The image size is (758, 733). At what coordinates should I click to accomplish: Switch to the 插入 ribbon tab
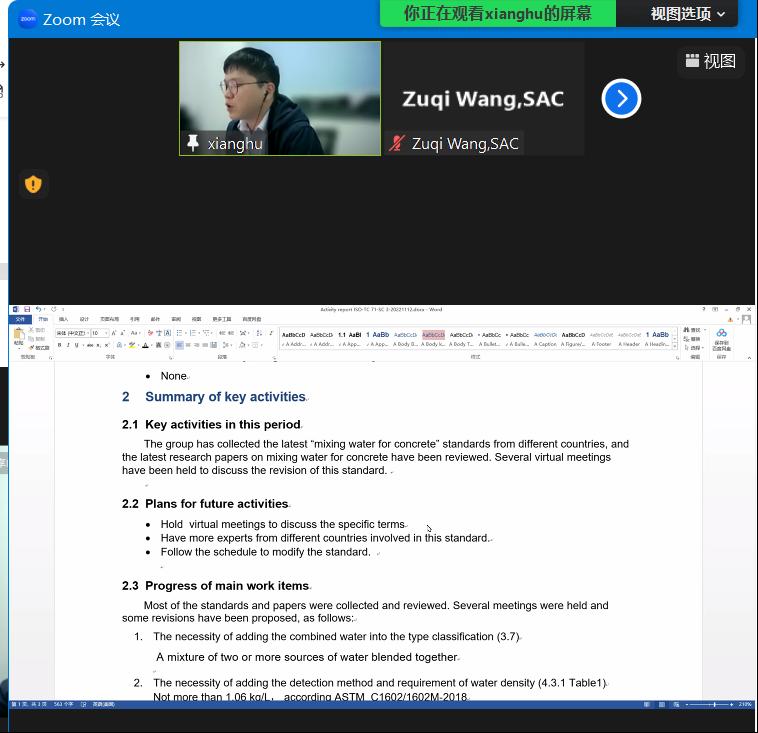coord(63,320)
